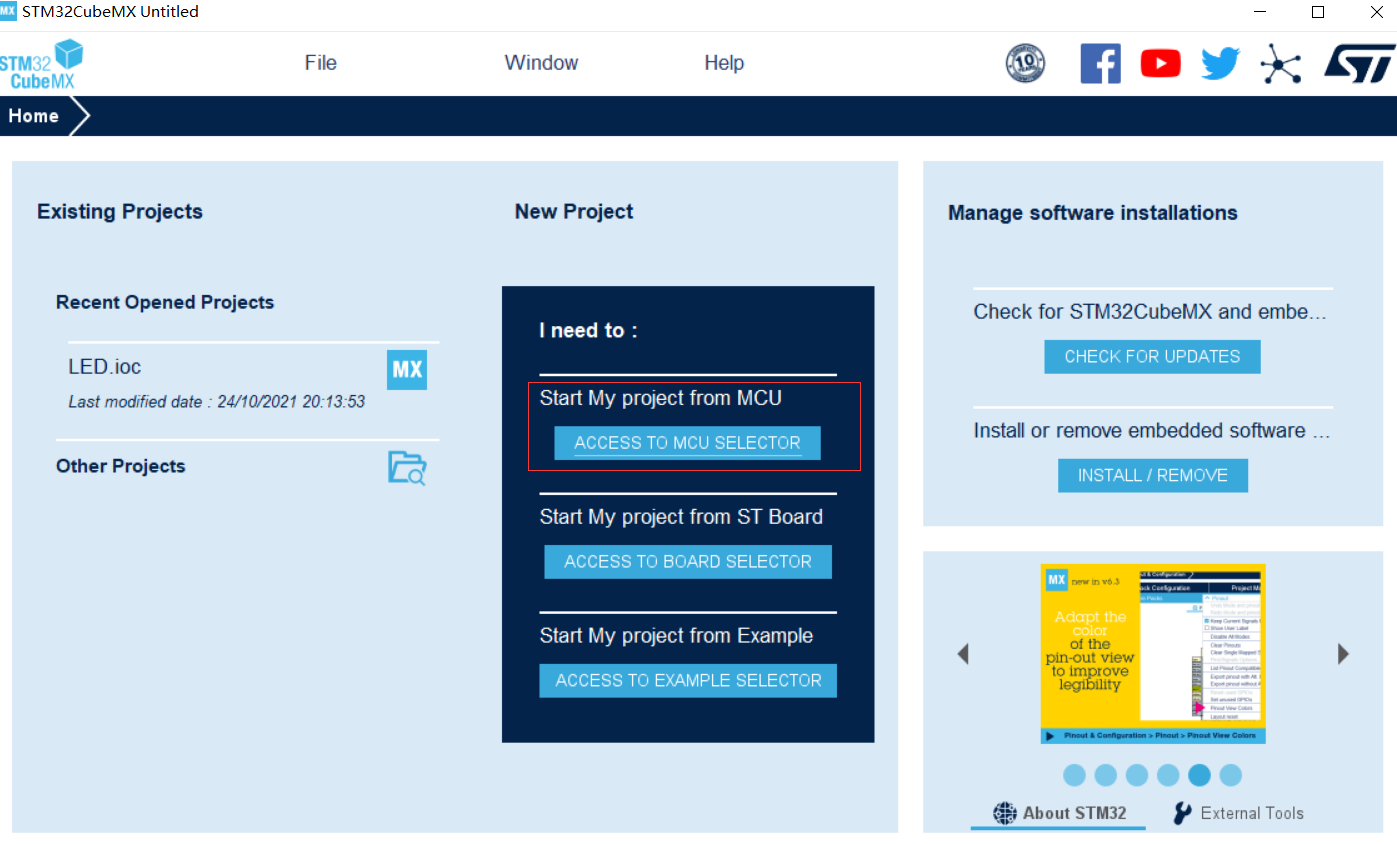Show previous slide with left arrow
Viewport: 1397px width, 844px height.
[x=963, y=654]
